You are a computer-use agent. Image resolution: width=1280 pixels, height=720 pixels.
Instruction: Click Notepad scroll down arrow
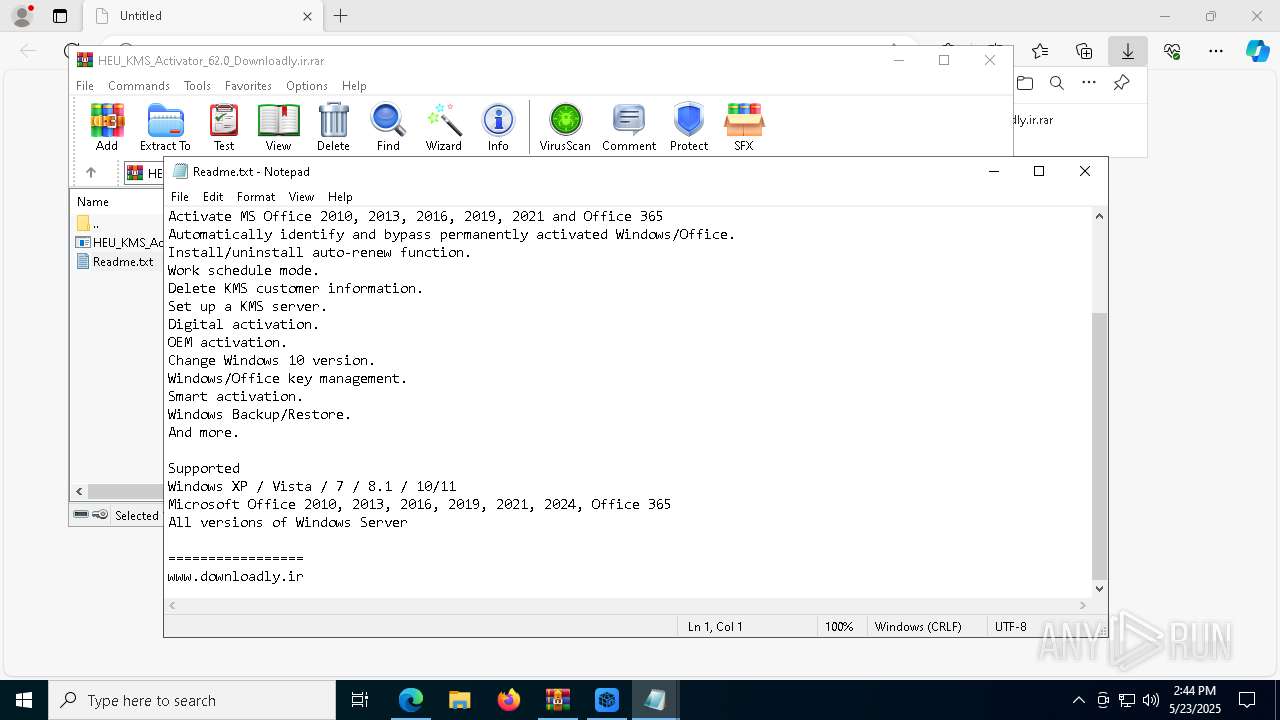click(x=1100, y=589)
